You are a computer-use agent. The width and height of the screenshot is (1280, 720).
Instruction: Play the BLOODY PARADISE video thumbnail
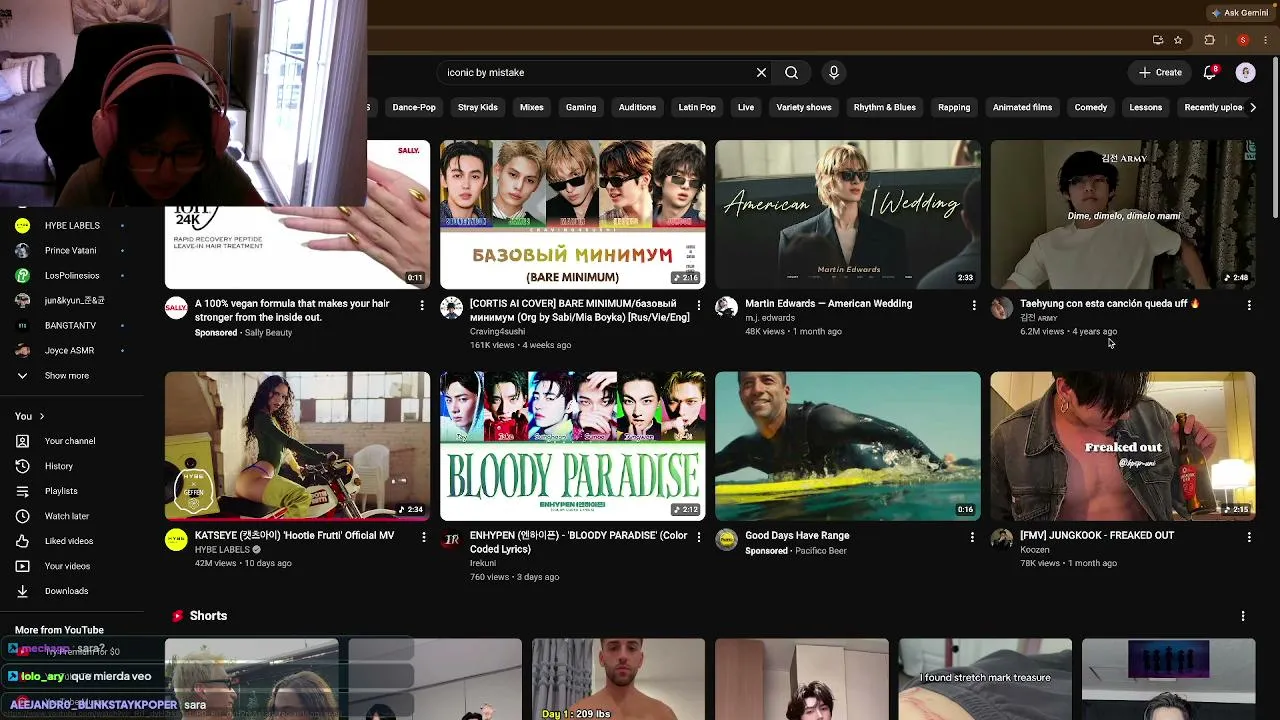click(573, 446)
